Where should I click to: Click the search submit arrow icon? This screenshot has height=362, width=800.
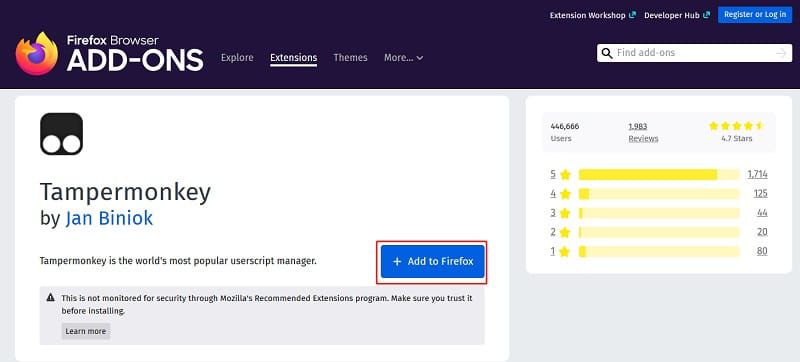coord(781,53)
